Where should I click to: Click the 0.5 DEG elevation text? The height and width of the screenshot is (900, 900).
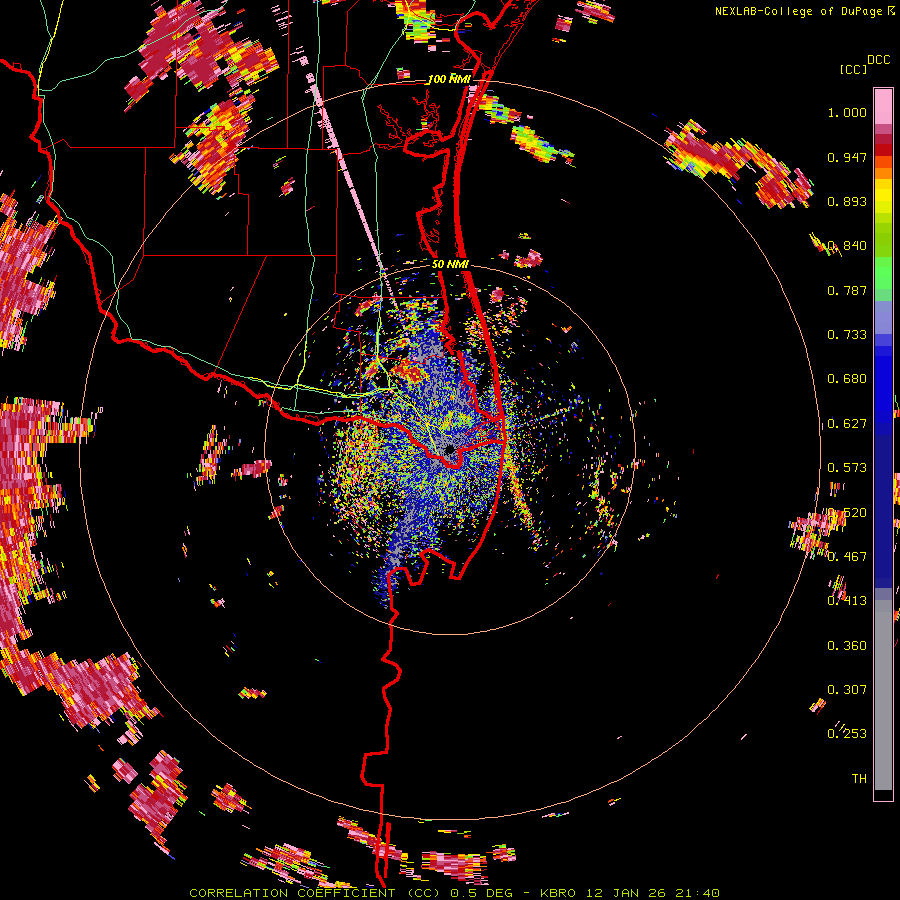coord(483,893)
